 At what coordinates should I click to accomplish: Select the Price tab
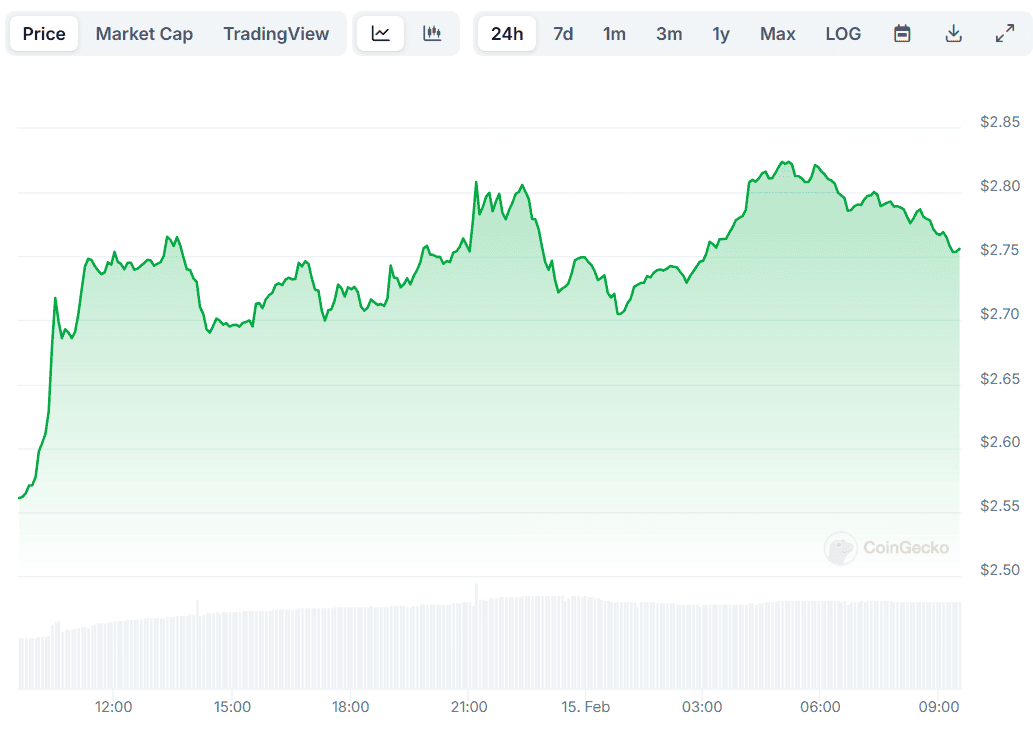pyautogui.click(x=44, y=34)
